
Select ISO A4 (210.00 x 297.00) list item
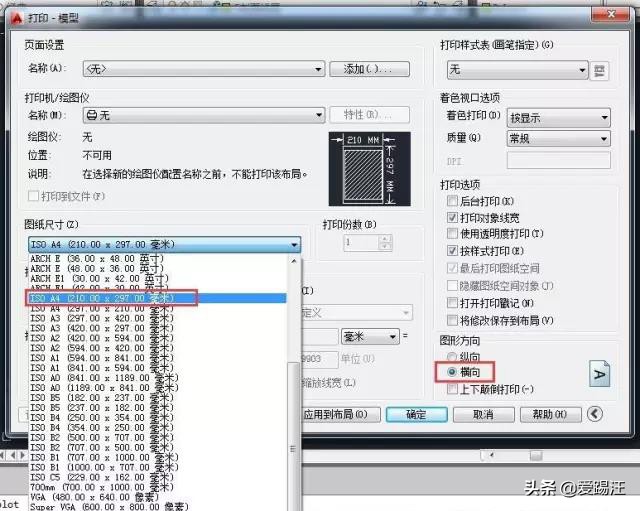pos(158,298)
